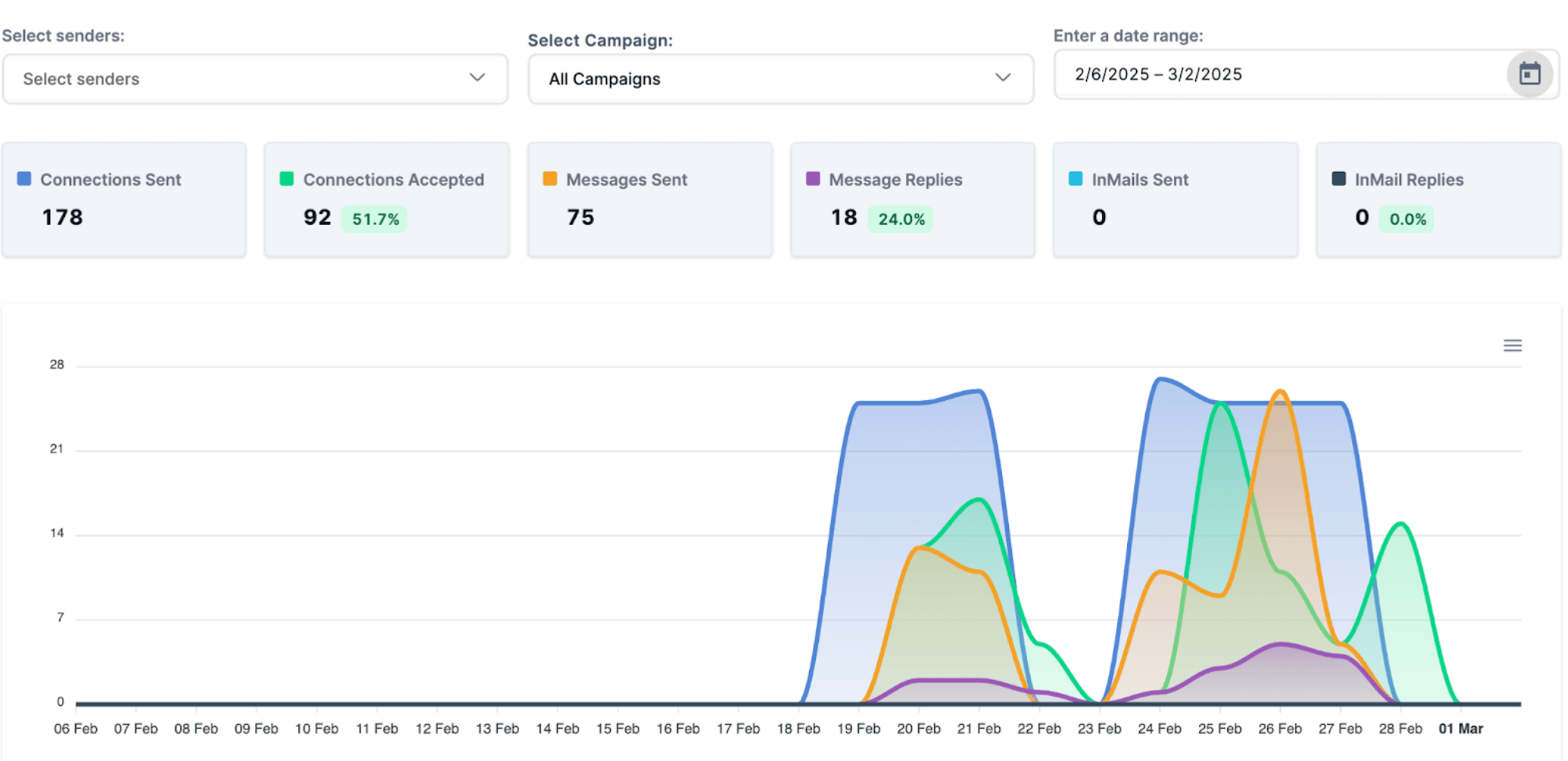Click the blue Connections Sent color square
The width and height of the screenshot is (1568, 761).
pyautogui.click(x=24, y=179)
